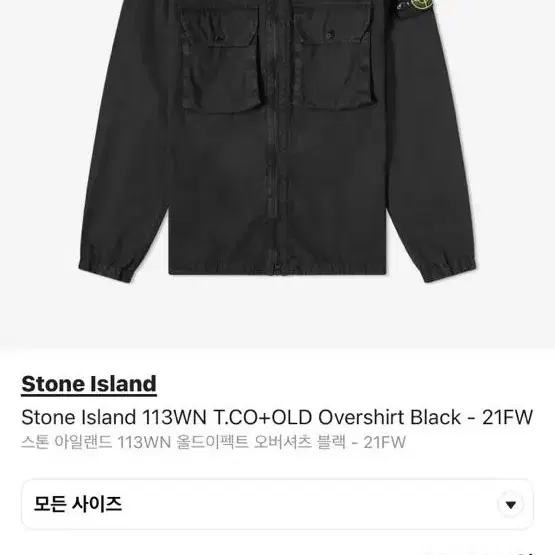The height and width of the screenshot is (555, 555).
Task: Click the left elastic cuff of jacket
Action: coord(105,268)
